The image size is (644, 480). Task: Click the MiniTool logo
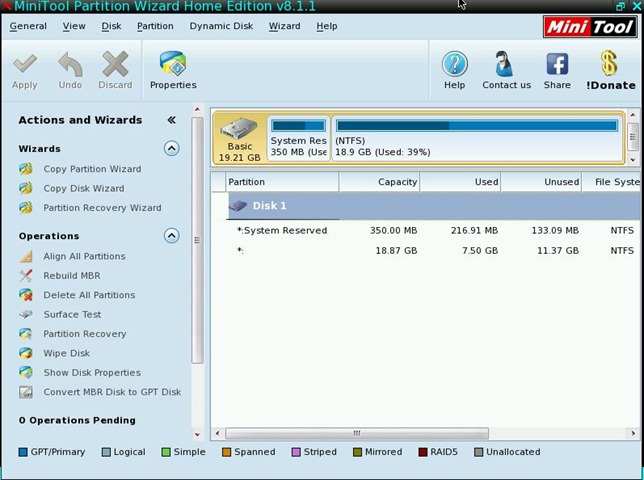[x=590, y=27]
